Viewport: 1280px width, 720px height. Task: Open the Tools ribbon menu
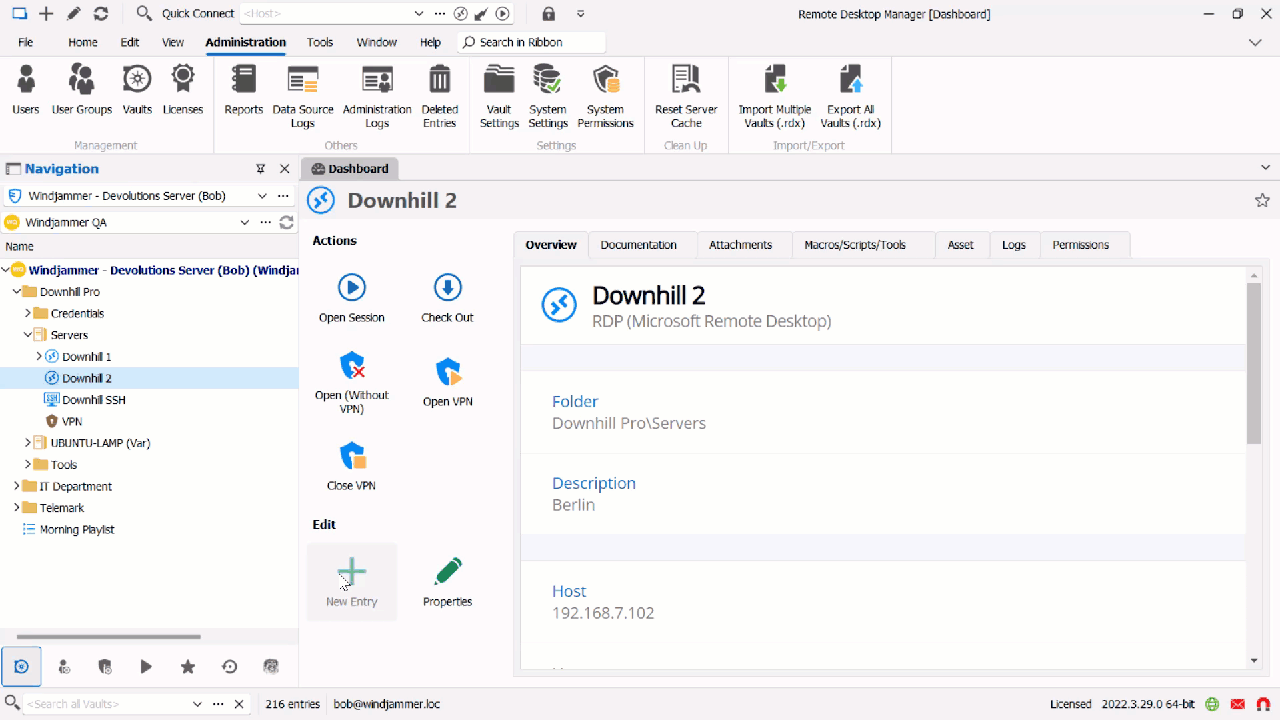click(320, 42)
